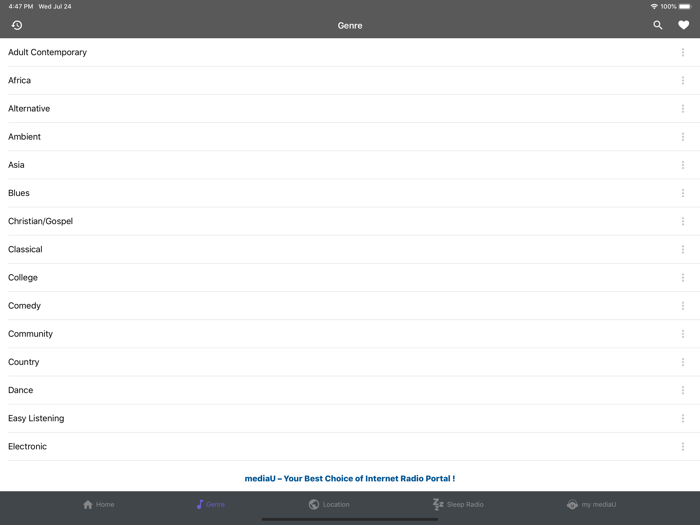The image size is (700, 525).
Task: Open more options for Dance
Action: 683,390
